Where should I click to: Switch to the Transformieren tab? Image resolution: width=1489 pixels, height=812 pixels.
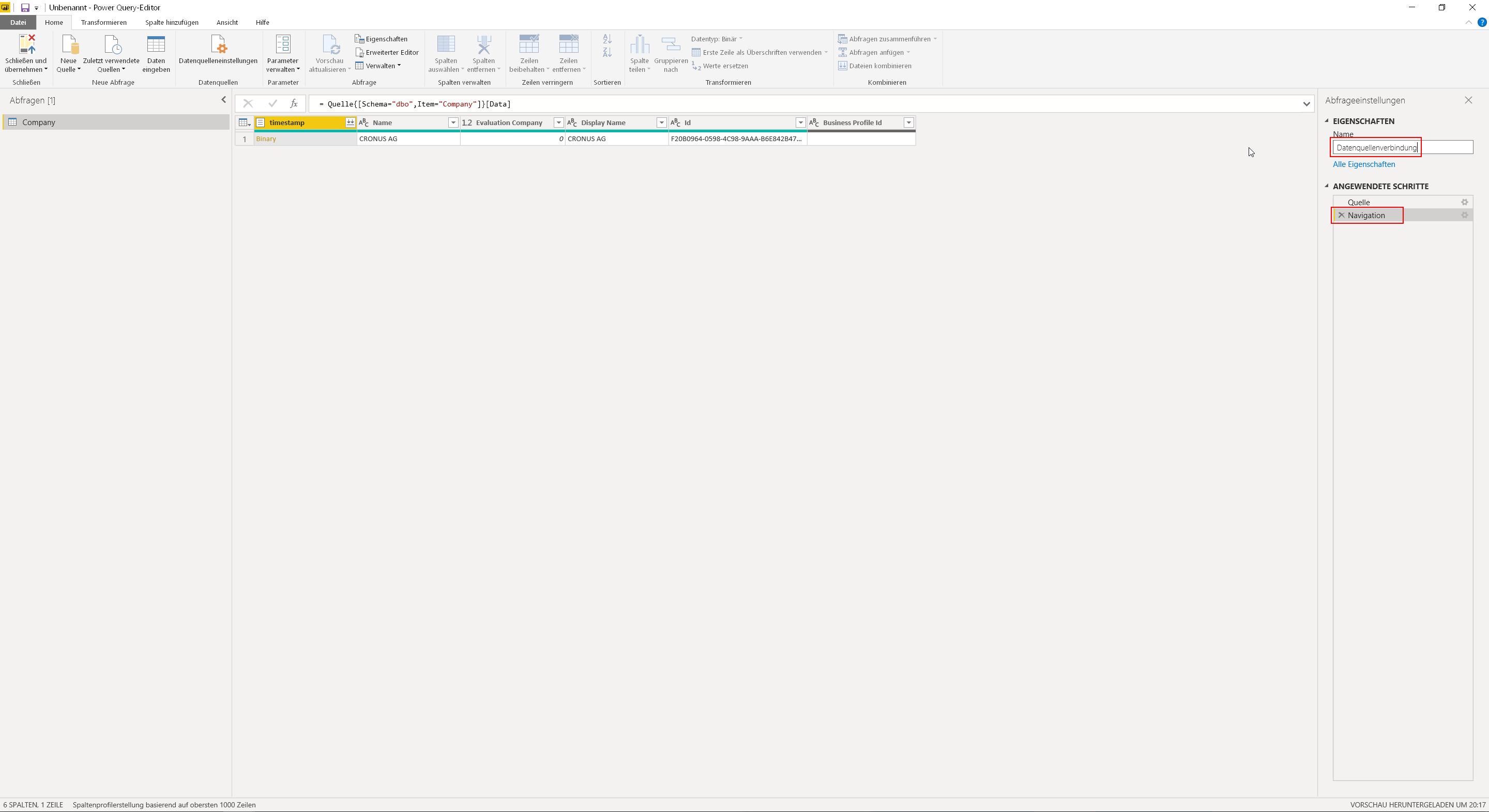point(103,23)
